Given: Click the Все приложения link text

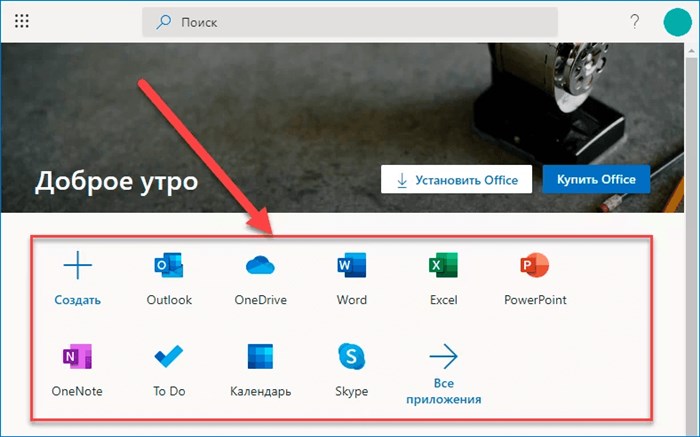Looking at the screenshot, I should click(x=443, y=391).
